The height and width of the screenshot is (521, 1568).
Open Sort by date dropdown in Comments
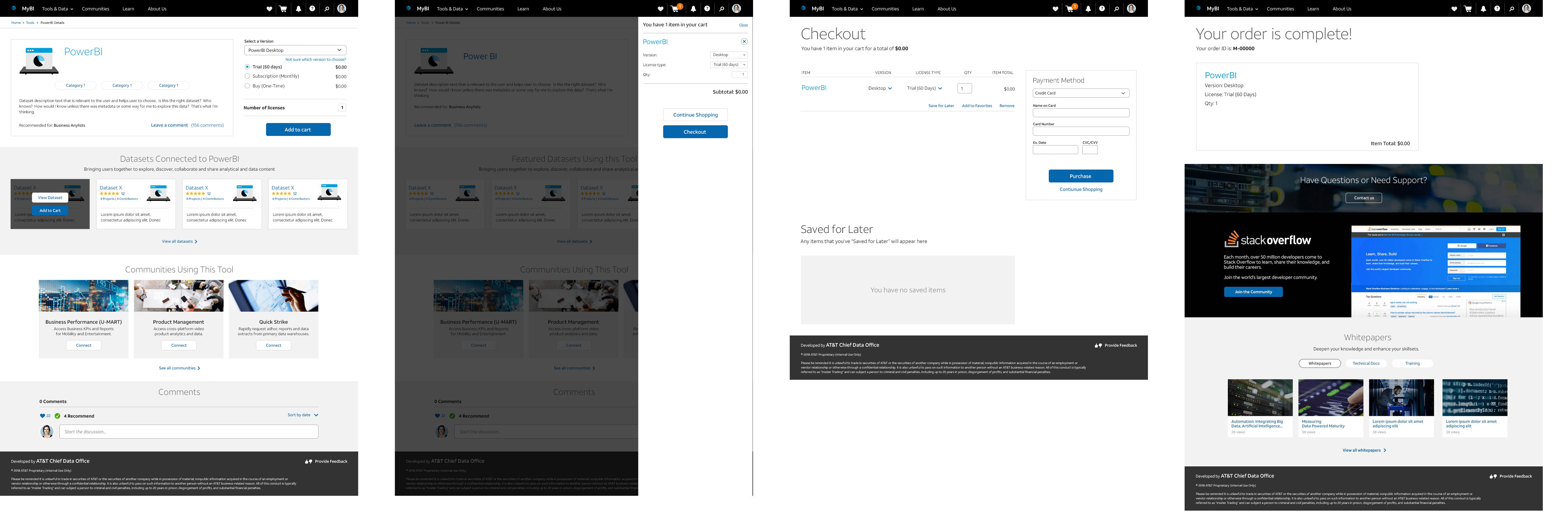(x=302, y=415)
